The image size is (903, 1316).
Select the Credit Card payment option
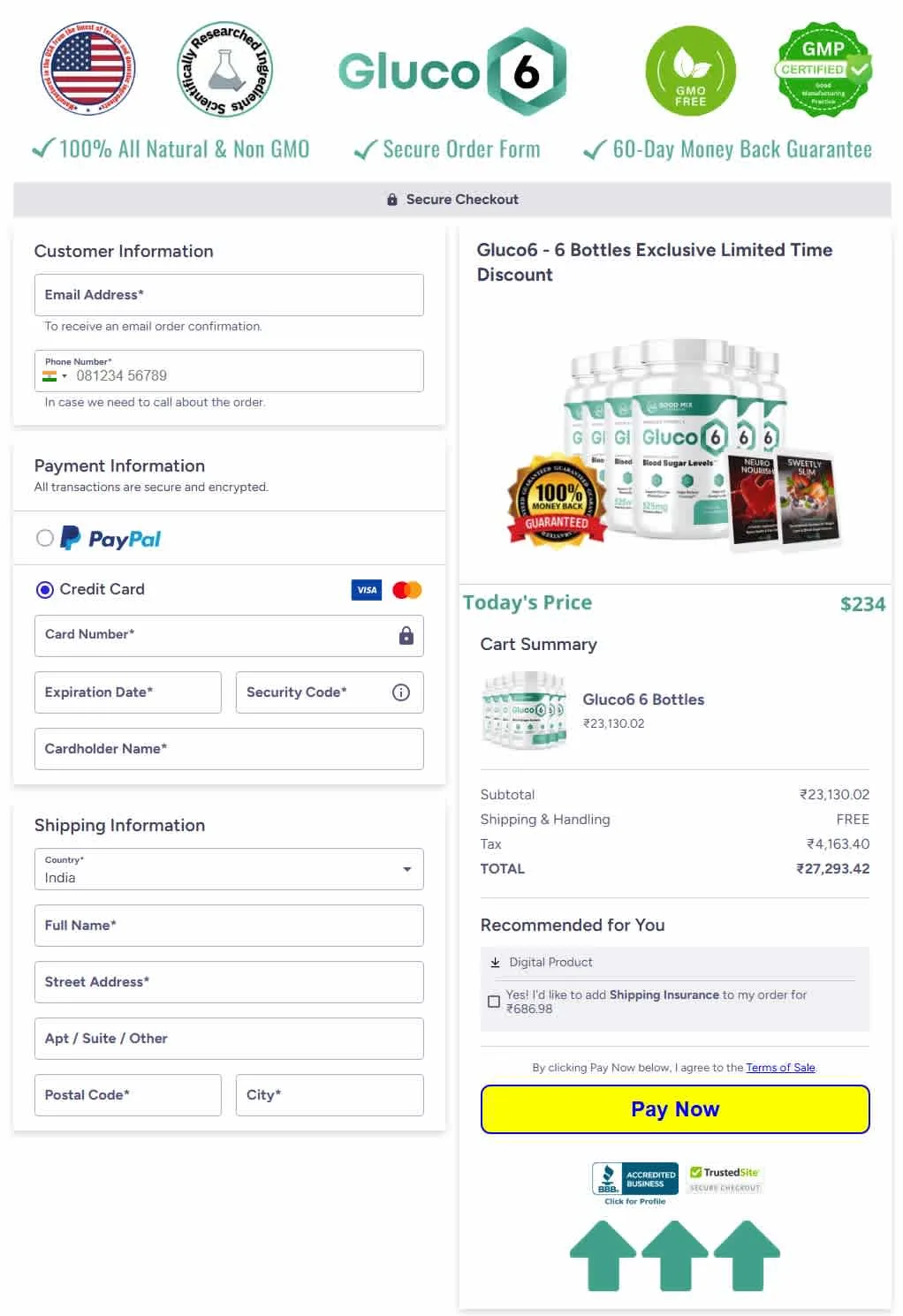[45, 589]
